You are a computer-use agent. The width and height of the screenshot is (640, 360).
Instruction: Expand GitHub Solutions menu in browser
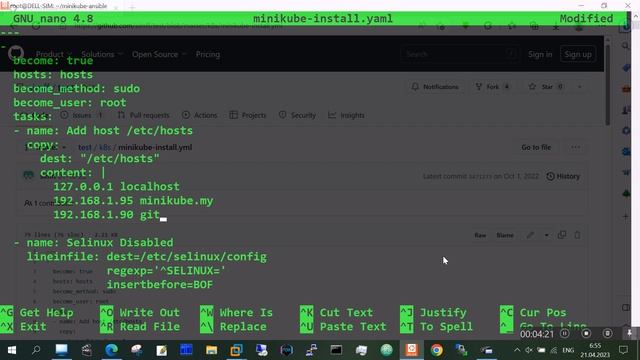click(x=102, y=54)
